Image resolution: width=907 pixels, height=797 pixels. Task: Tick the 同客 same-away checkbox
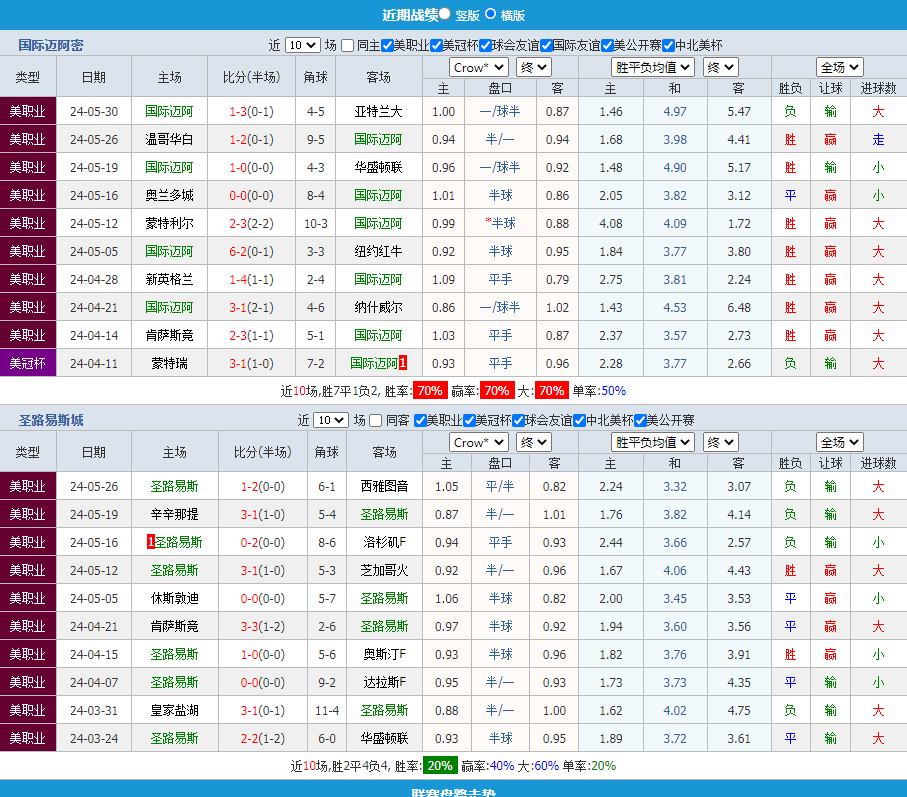point(376,420)
